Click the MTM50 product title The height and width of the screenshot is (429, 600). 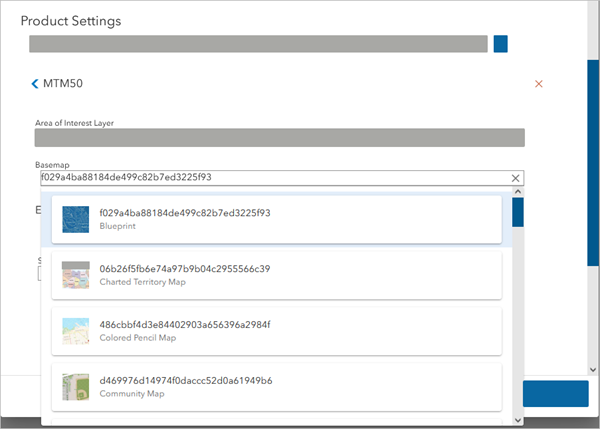[x=63, y=84]
